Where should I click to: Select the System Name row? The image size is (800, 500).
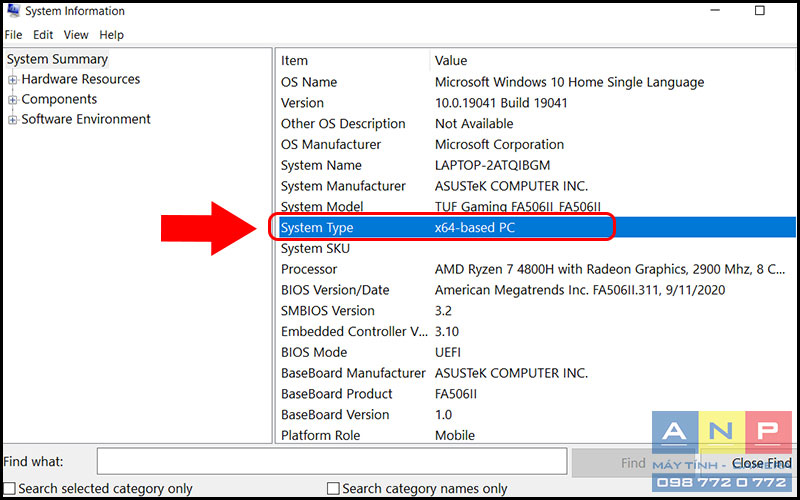point(536,165)
